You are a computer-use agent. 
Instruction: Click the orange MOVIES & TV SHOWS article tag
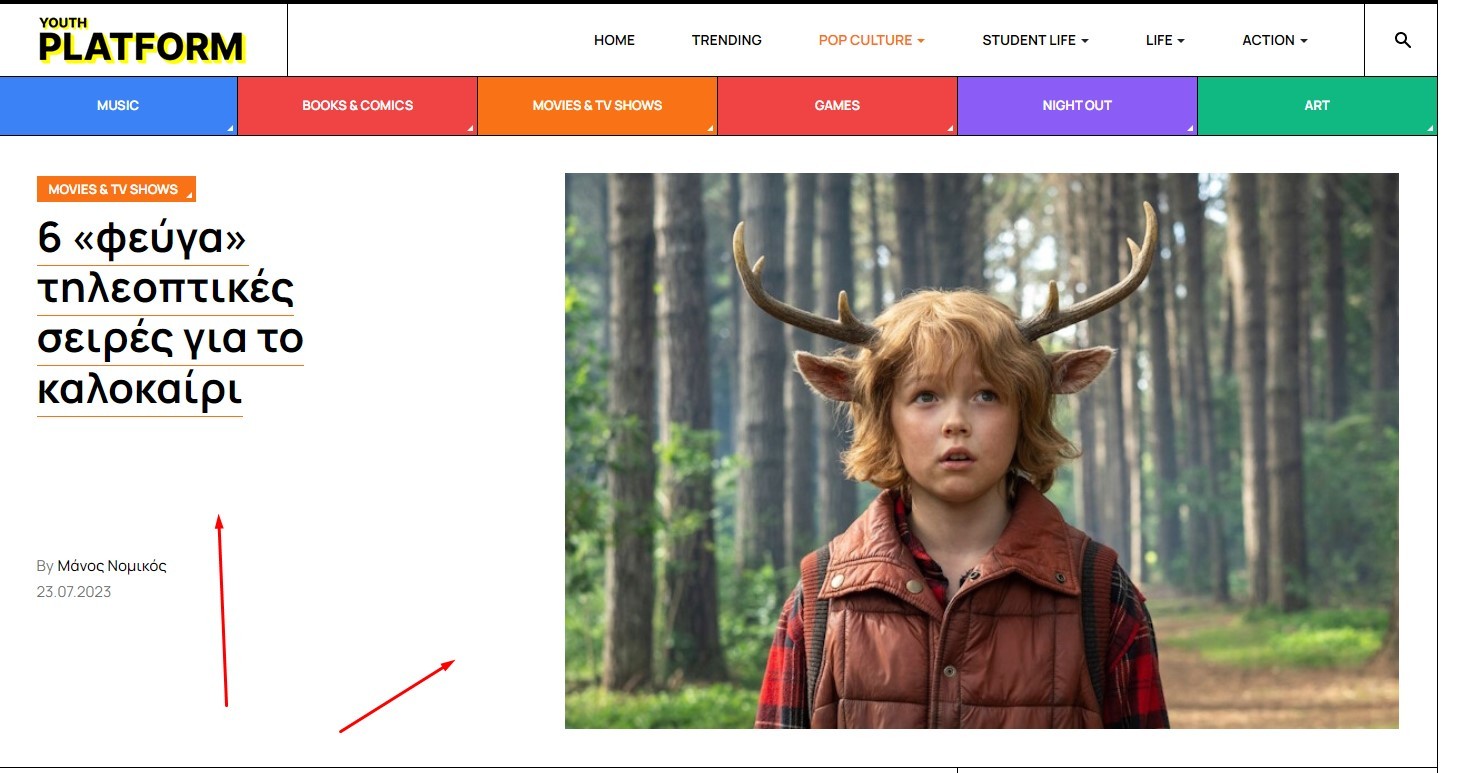click(113, 189)
